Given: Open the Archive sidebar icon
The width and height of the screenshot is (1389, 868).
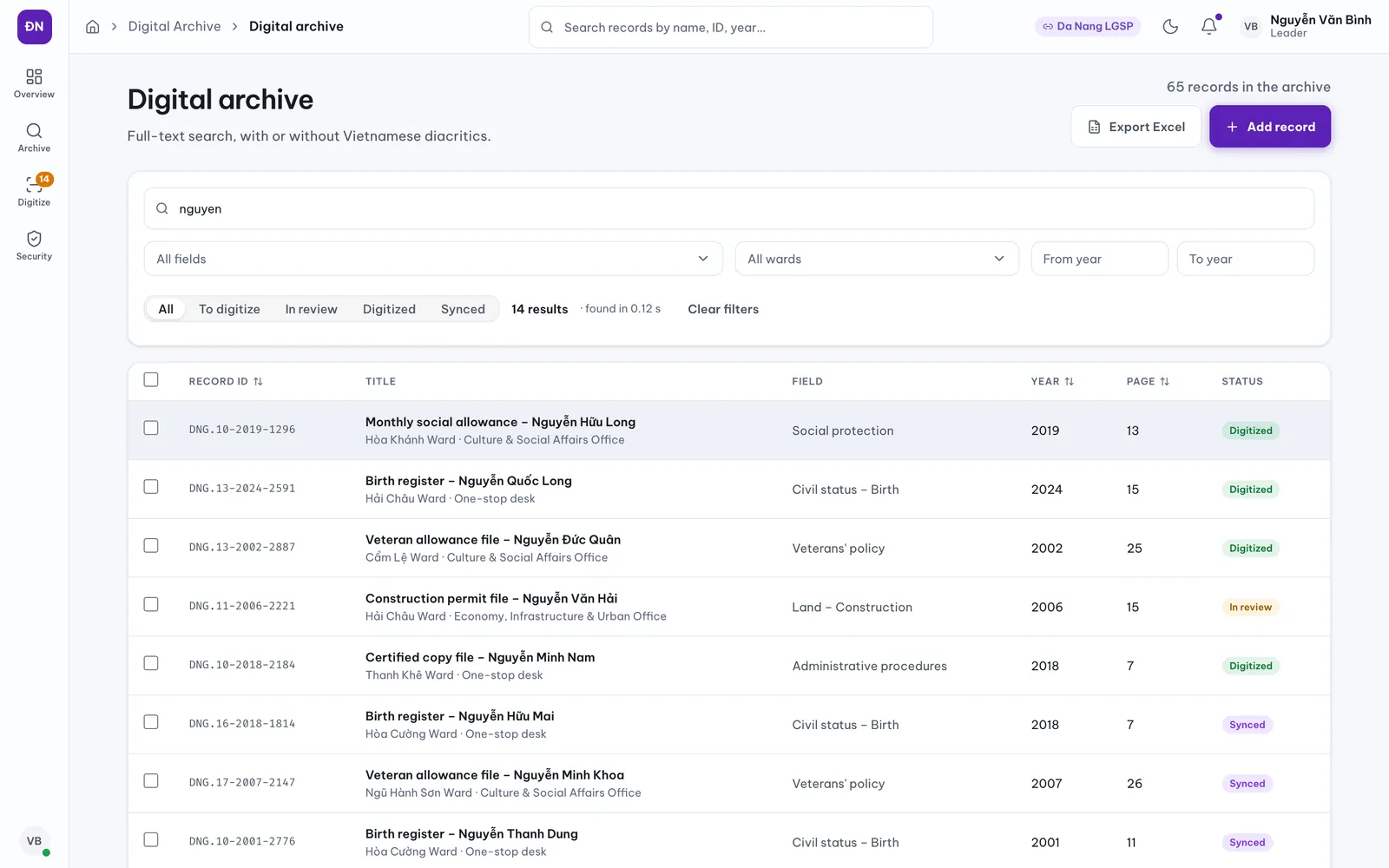Looking at the screenshot, I should pos(34,137).
